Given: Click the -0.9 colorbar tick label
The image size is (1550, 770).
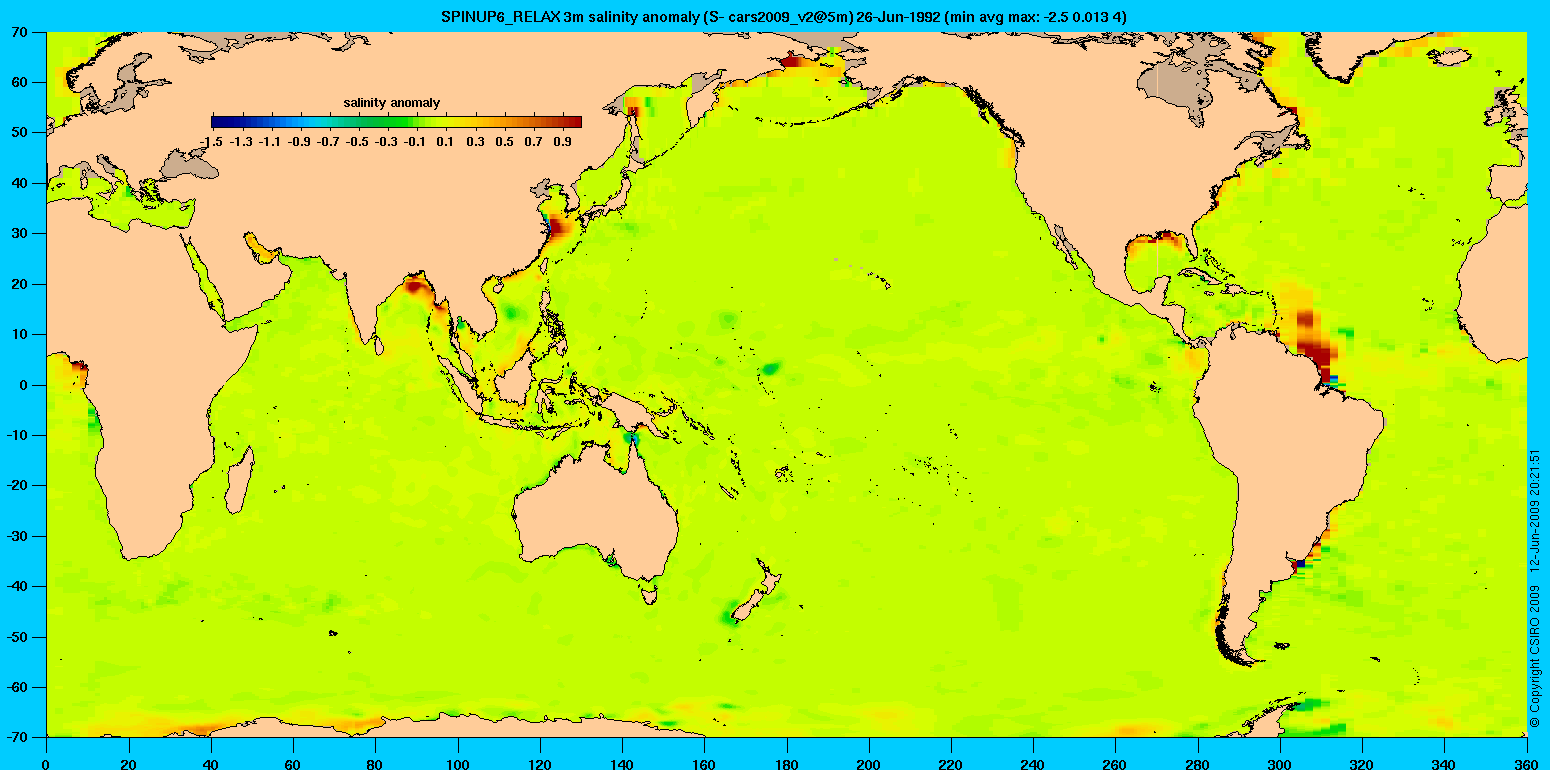Looking at the screenshot, I should point(299,143).
